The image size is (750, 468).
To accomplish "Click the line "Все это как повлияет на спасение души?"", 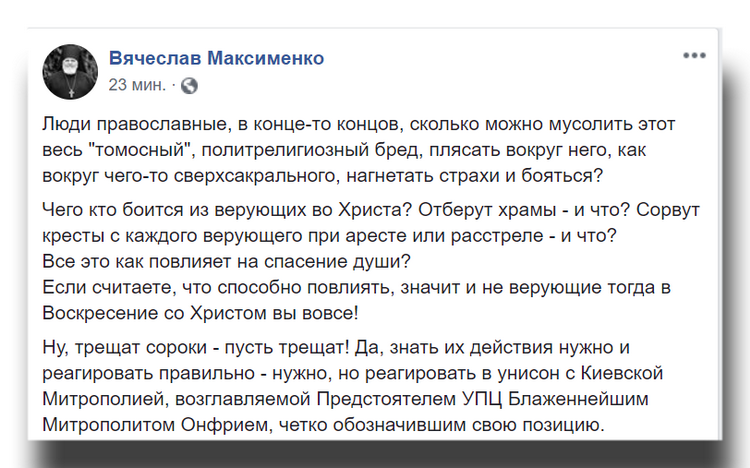I will [x=226, y=262].
